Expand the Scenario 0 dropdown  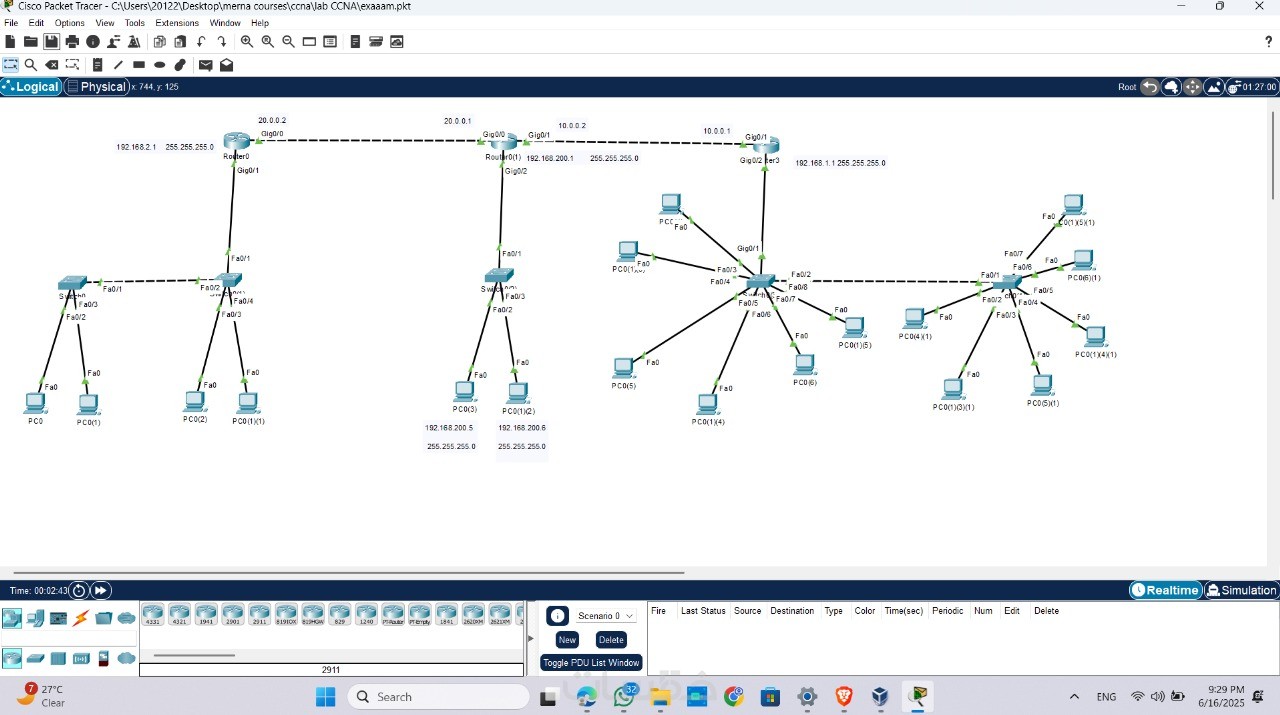coord(606,616)
